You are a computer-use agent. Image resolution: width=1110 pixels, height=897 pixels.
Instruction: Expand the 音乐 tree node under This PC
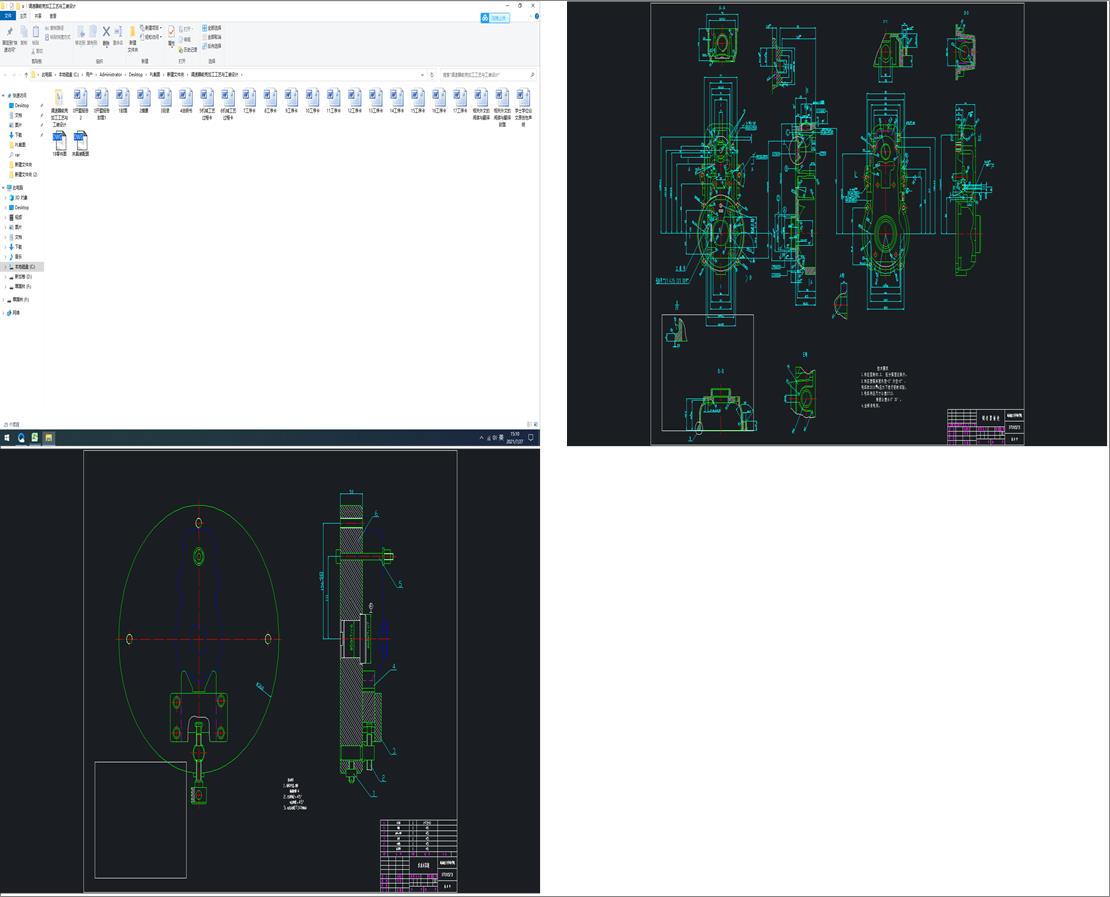pos(6,256)
